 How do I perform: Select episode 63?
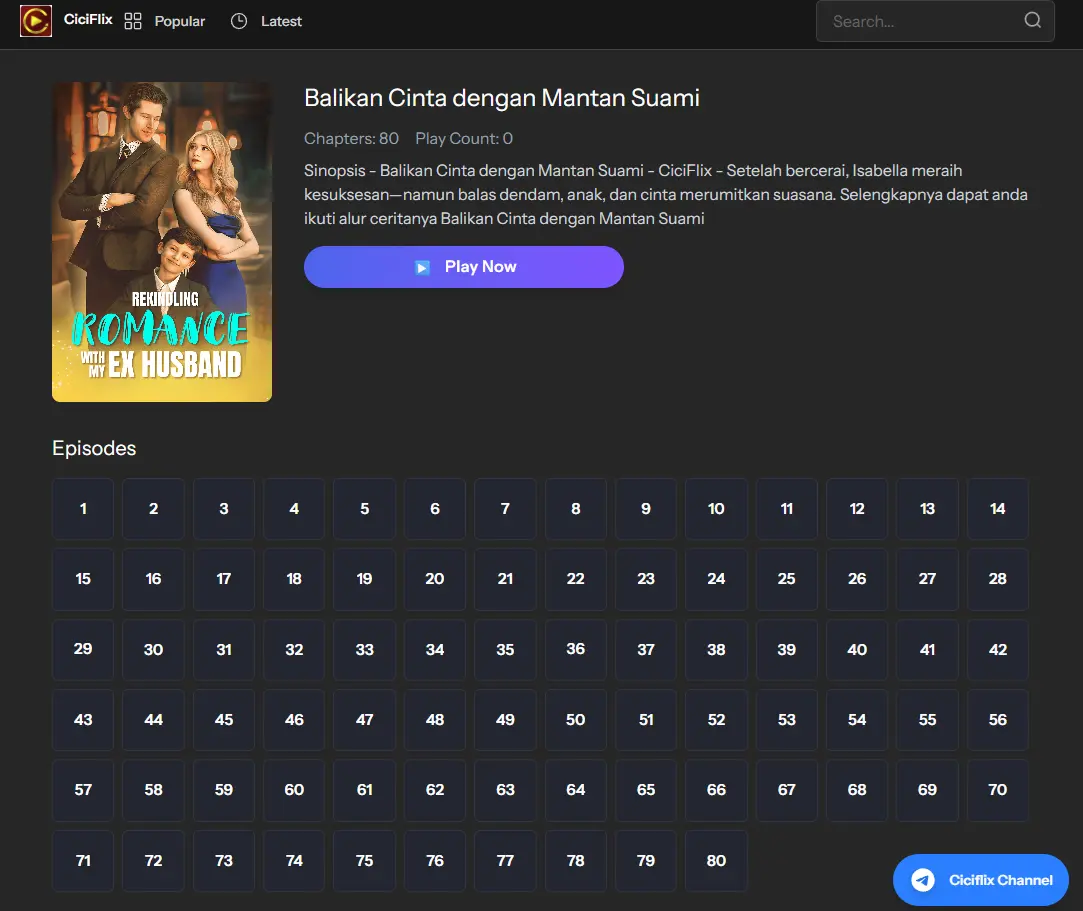tap(505, 790)
